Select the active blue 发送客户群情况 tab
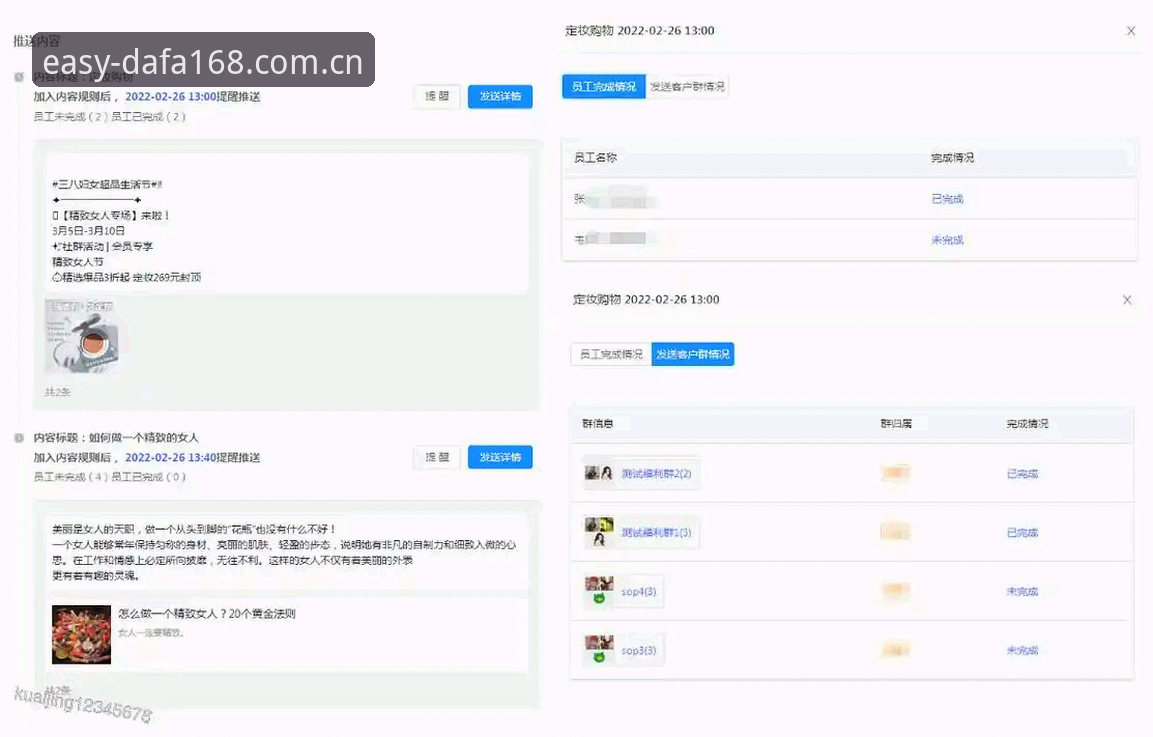The width and height of the screenshot is (1153, 737). 693,355
